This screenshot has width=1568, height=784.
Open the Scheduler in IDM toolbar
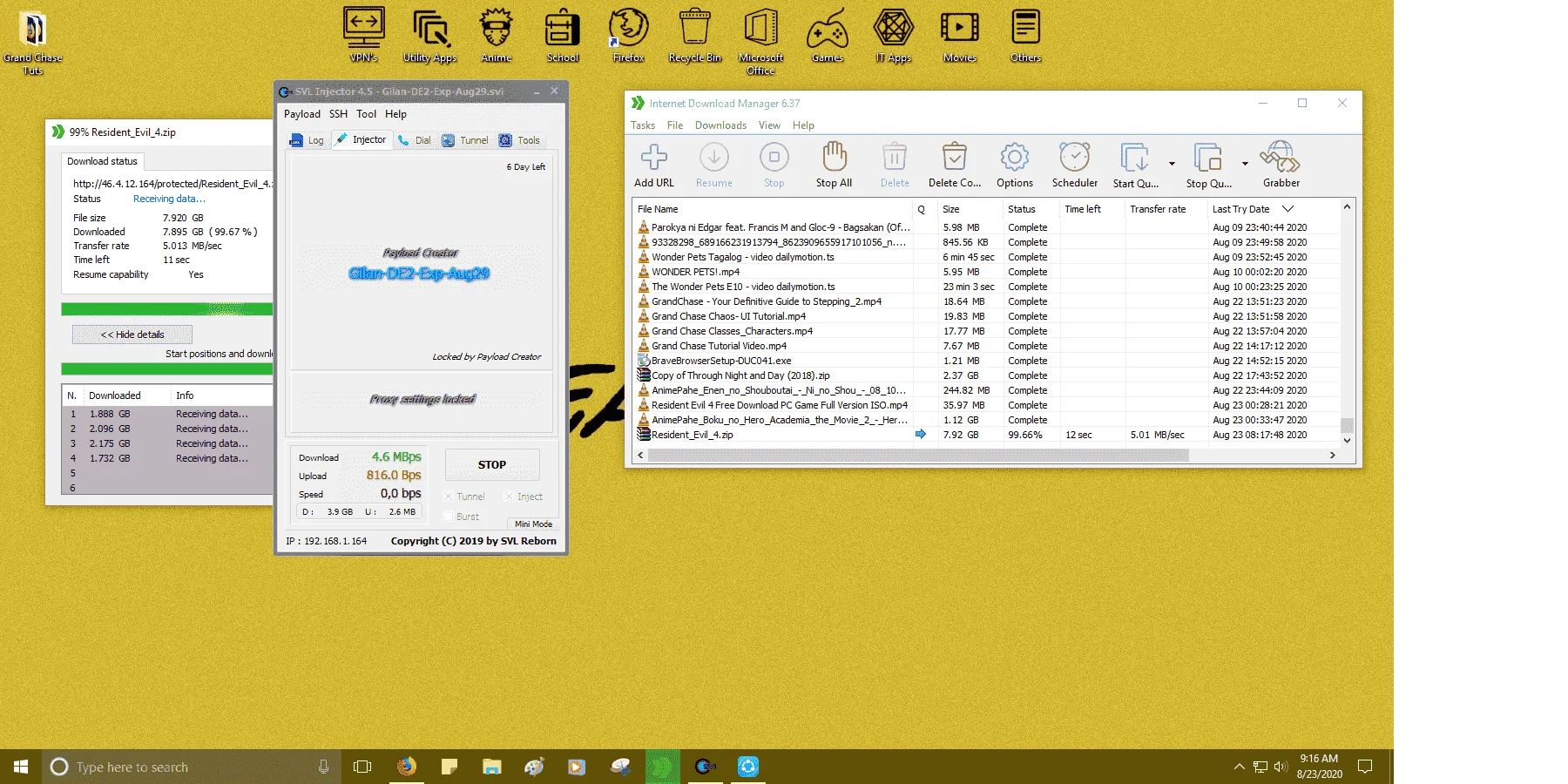[1075, 165]
